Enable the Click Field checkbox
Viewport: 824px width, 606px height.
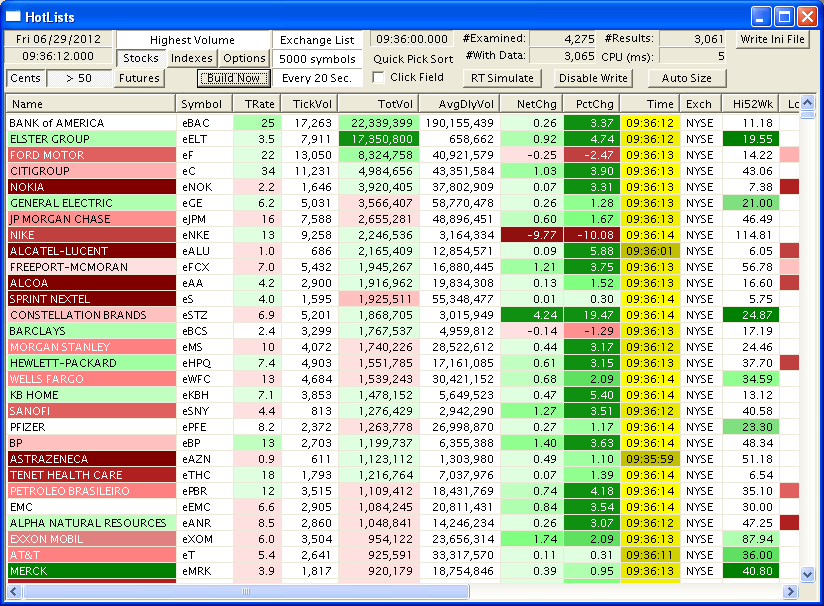379,78
